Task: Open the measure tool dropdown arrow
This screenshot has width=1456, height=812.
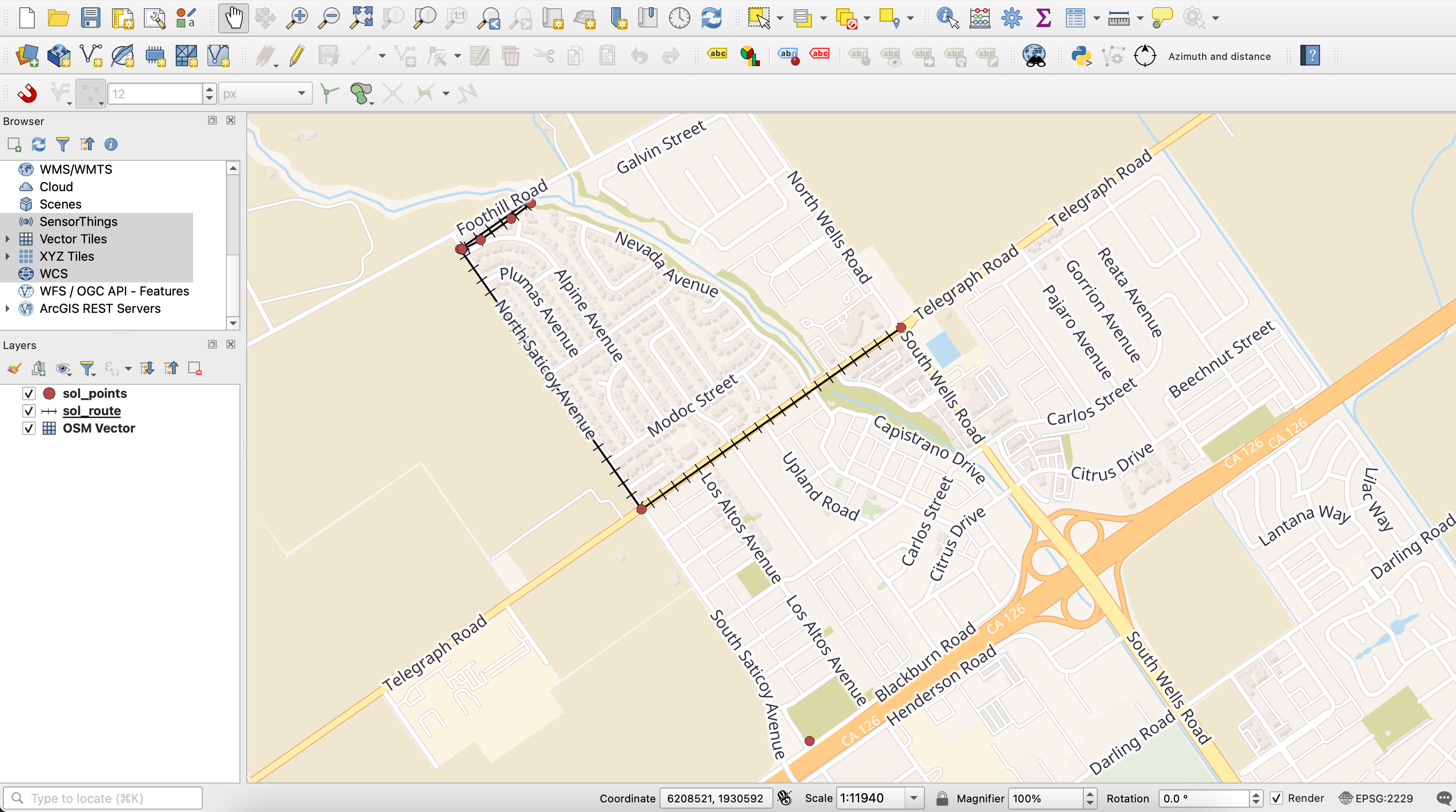Action: click(1140, 18)
